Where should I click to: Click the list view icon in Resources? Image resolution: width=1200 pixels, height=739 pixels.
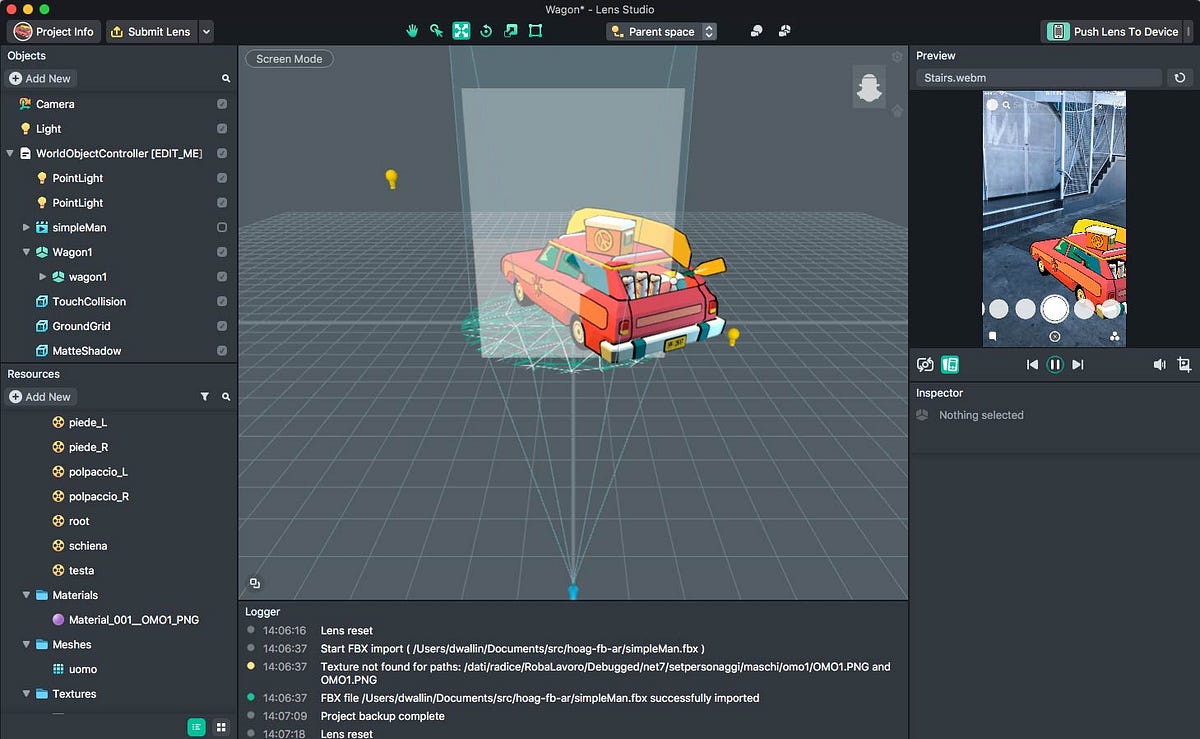pyautogui.click(x=197, y=727)
